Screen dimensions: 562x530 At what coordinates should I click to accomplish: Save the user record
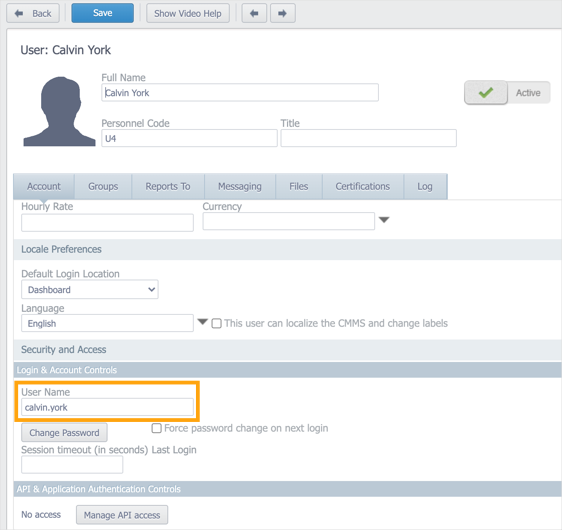tap(103, 13)
